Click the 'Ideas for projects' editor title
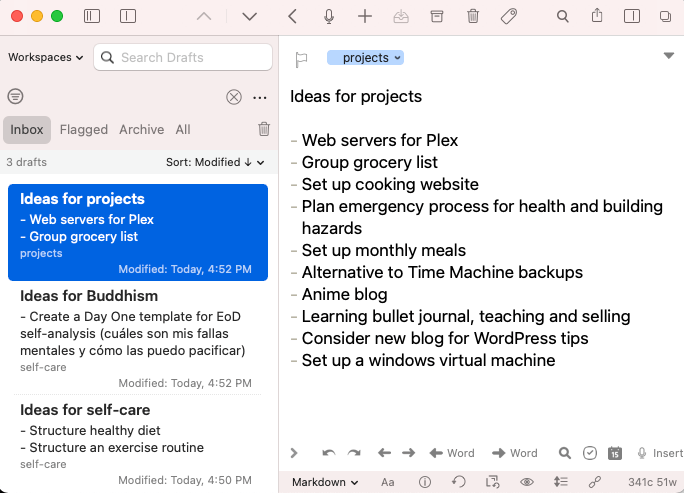The image size is (684, 493). click(x=356, y=96)
